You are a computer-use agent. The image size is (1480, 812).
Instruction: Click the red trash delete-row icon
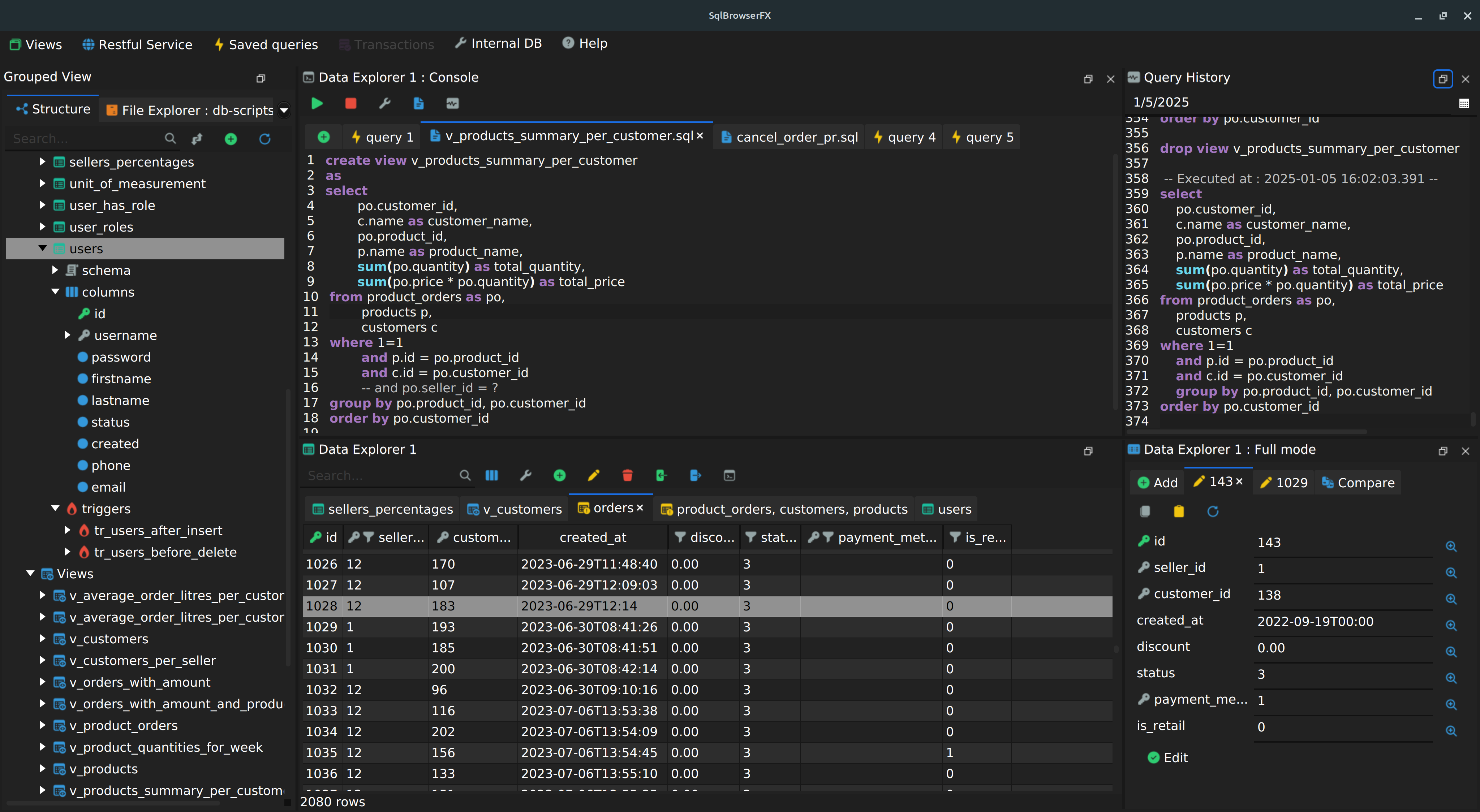(x=627, y=475)
